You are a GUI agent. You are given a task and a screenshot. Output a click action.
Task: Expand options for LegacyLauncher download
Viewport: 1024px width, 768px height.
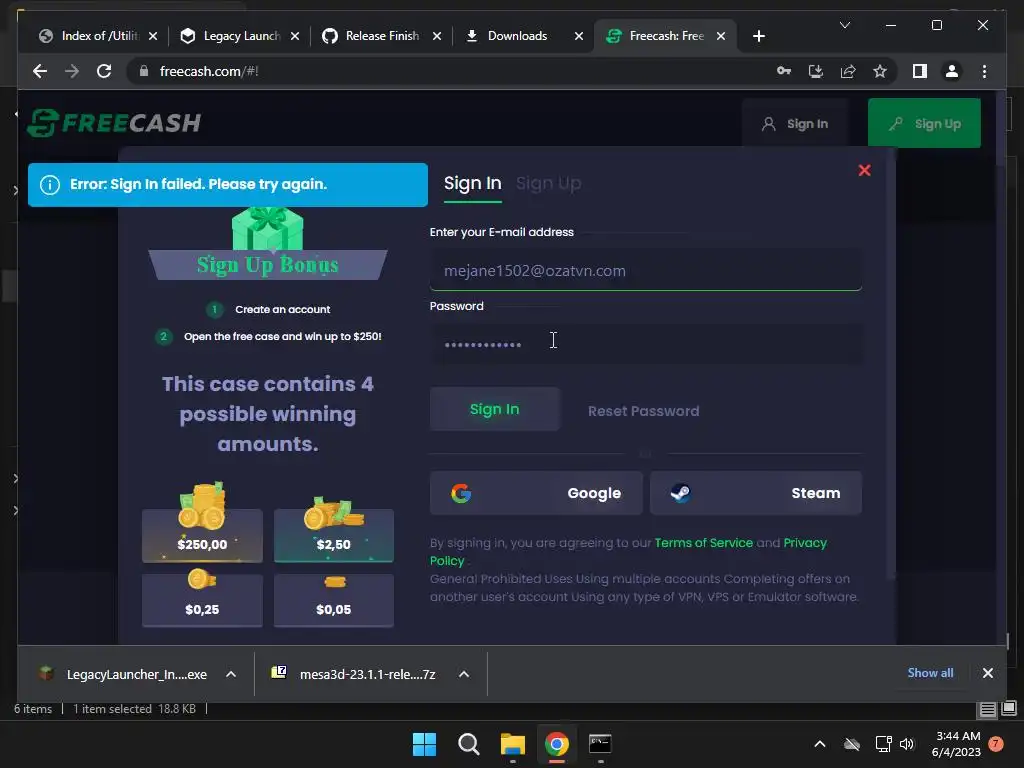[x=231, y=674]
